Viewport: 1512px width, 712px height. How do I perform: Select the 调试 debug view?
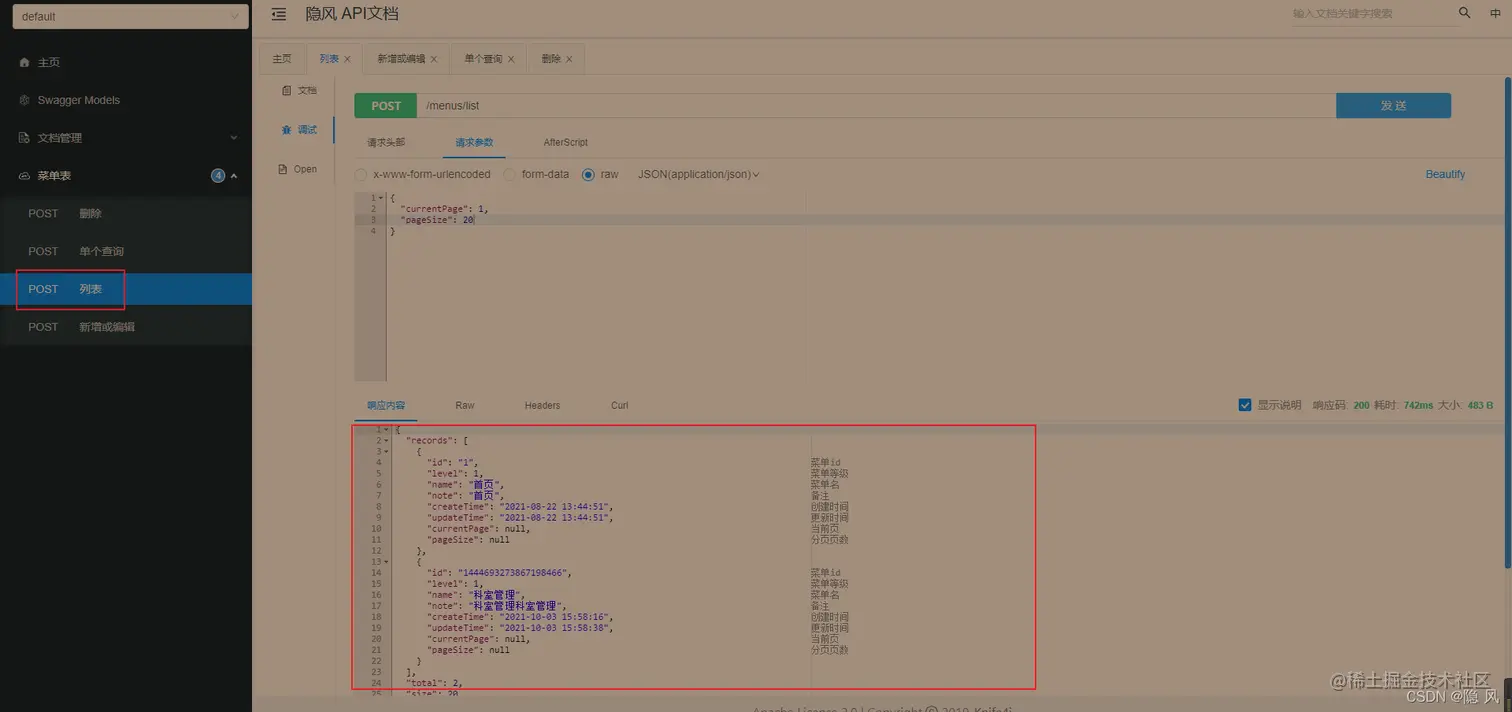299,130
